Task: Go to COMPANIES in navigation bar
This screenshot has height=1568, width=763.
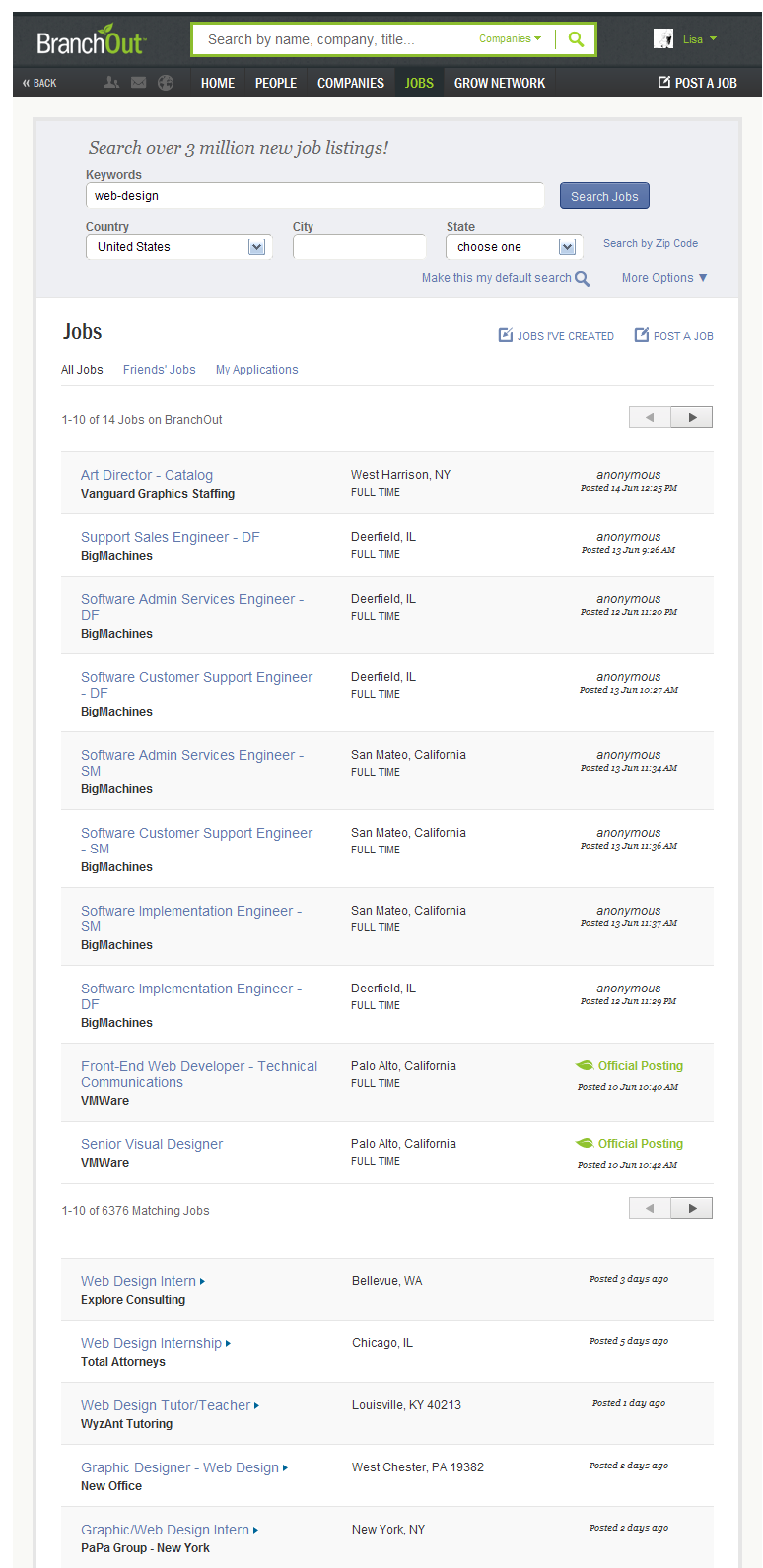Action: [x=351, y=83]
